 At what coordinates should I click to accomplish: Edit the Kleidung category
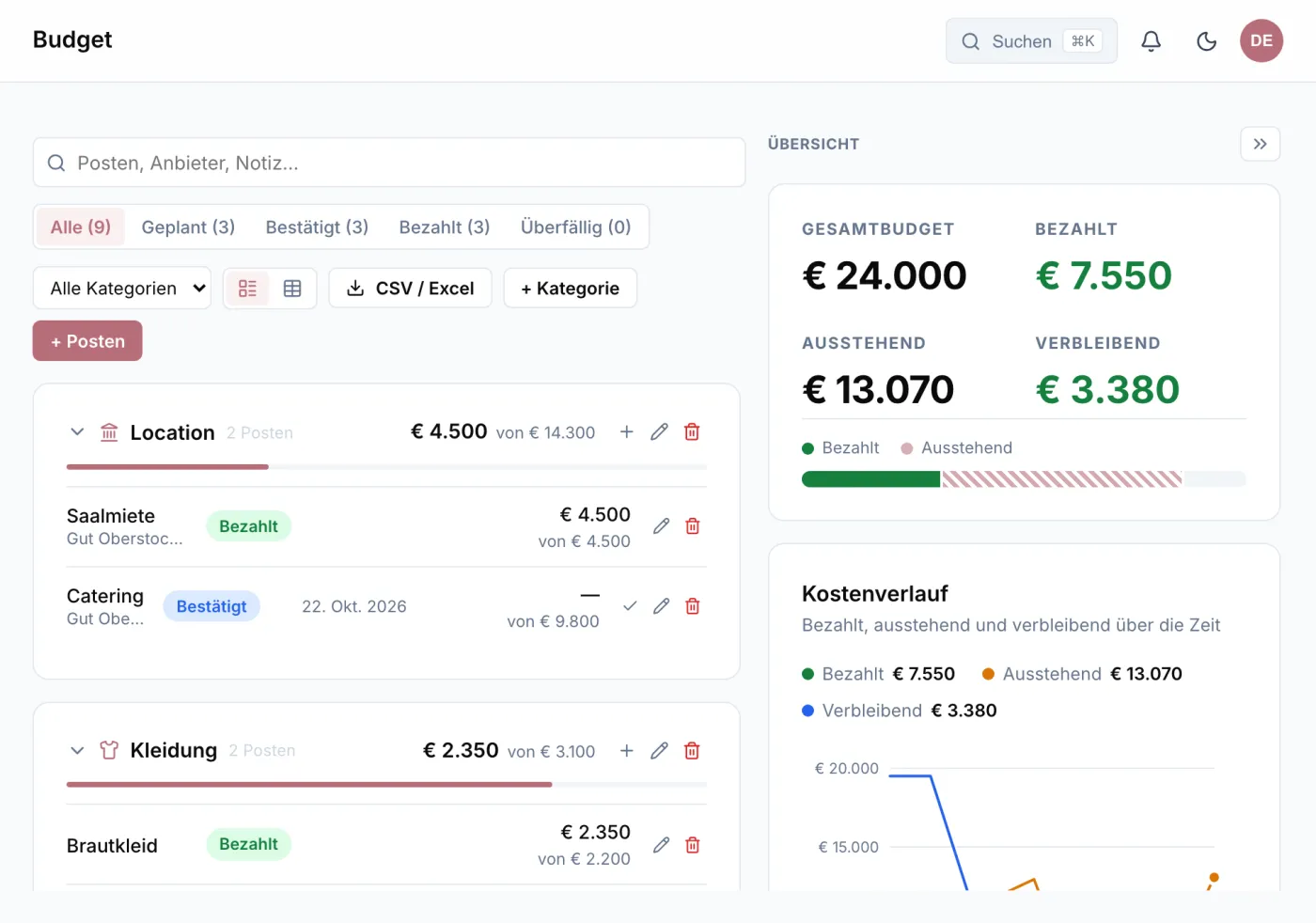click(x=659, y=750)
